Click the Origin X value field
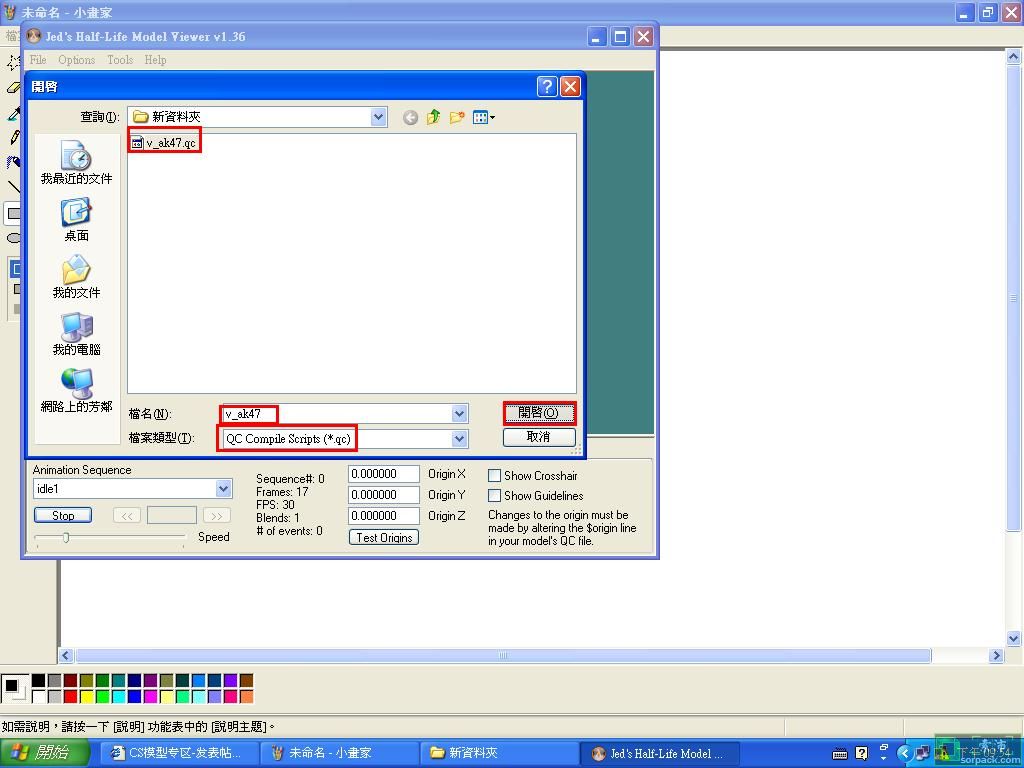This screenshot has width=1024, height=768. 384,474
